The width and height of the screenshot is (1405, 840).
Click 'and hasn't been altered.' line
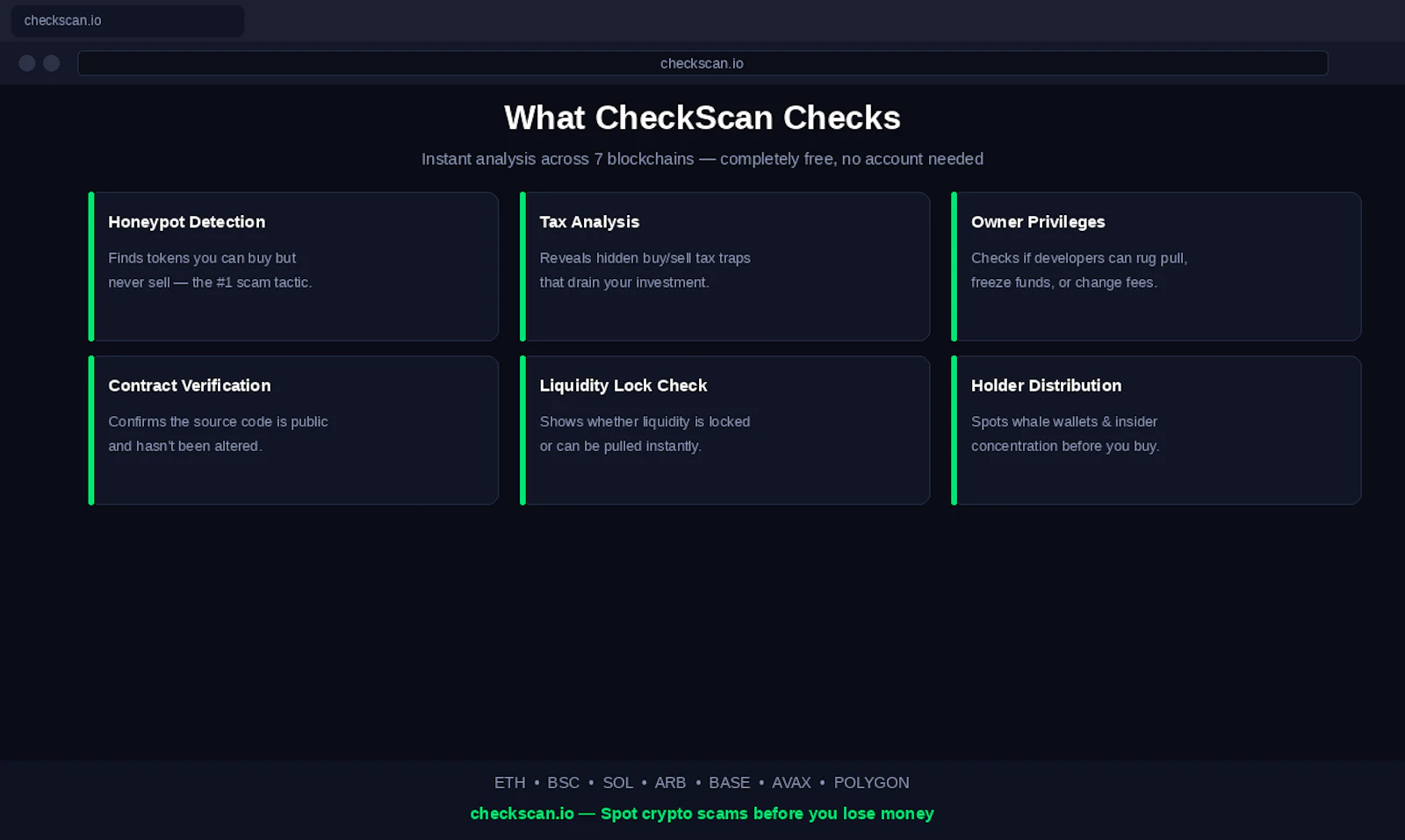[x=185, y=446]
